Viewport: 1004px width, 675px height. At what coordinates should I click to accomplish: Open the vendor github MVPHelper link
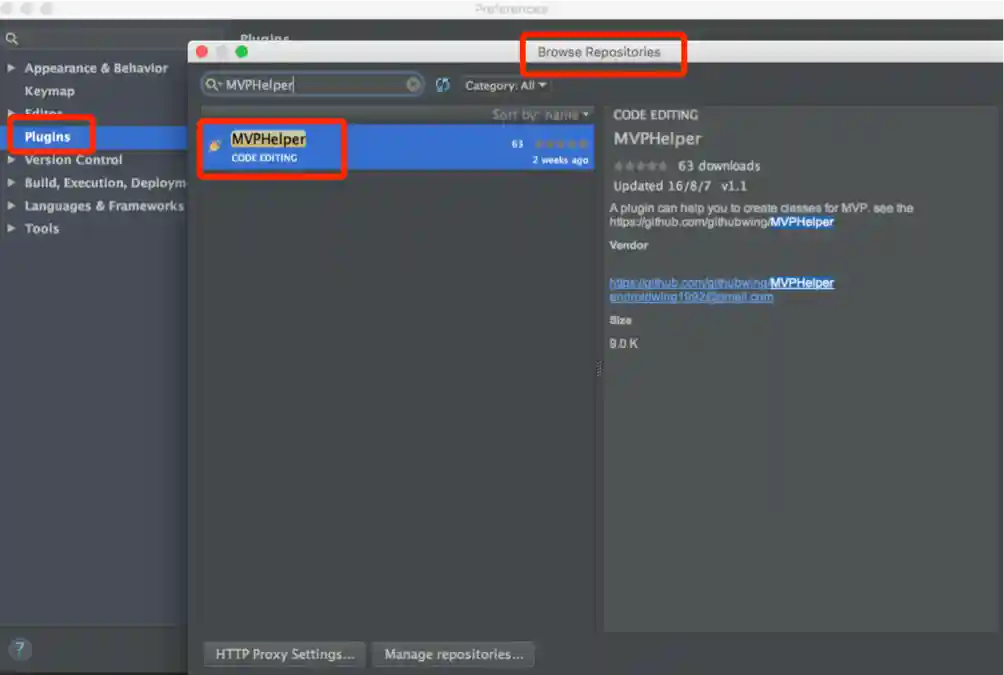[x=721, y=282]
